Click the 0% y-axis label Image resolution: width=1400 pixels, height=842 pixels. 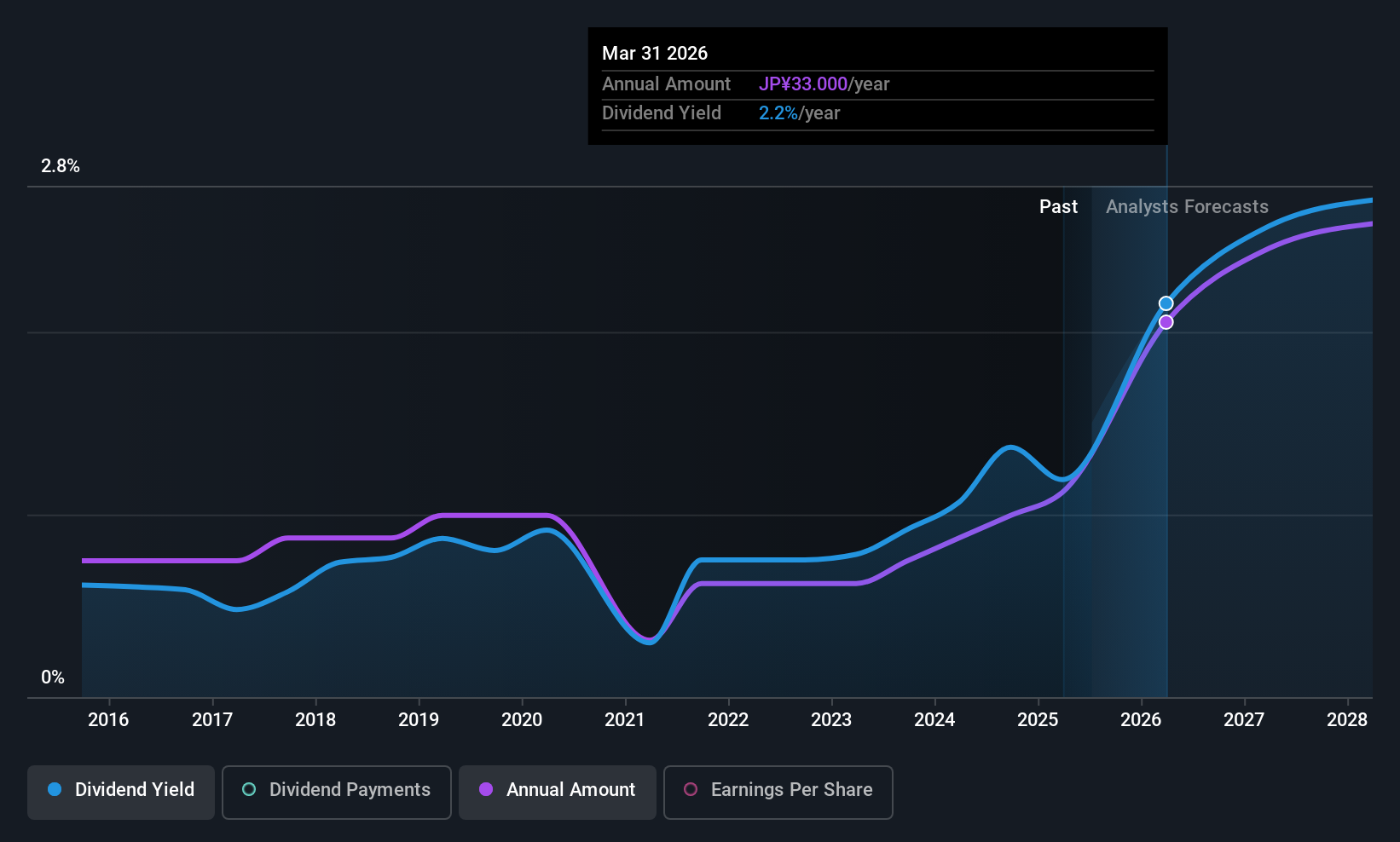[x=53, y=677]
